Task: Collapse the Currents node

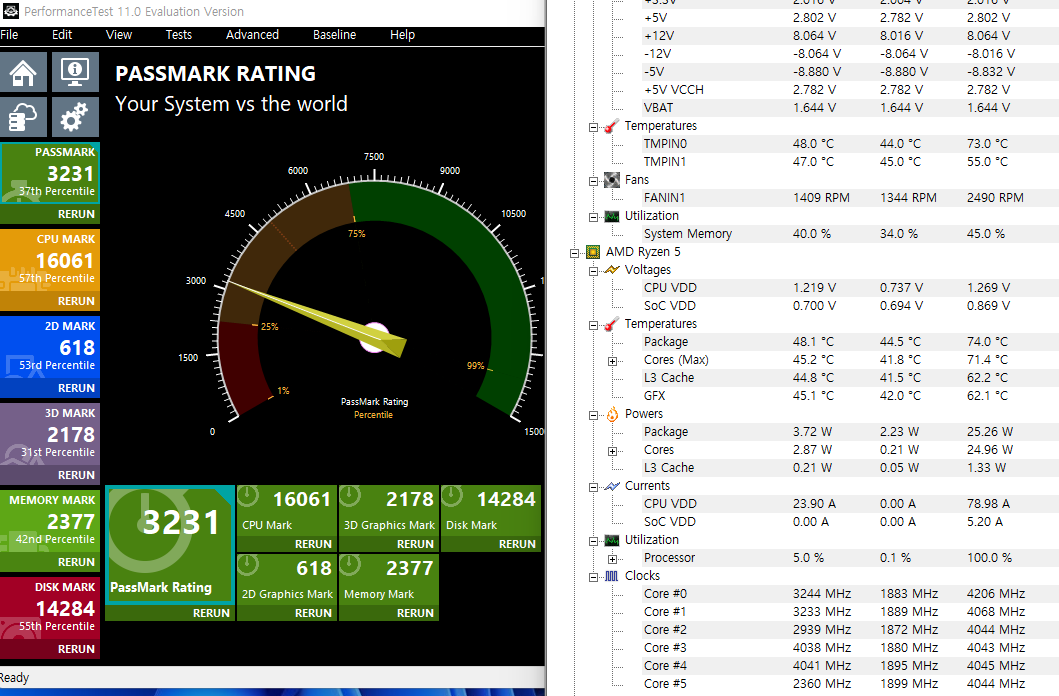Action: tap(593, 487)
